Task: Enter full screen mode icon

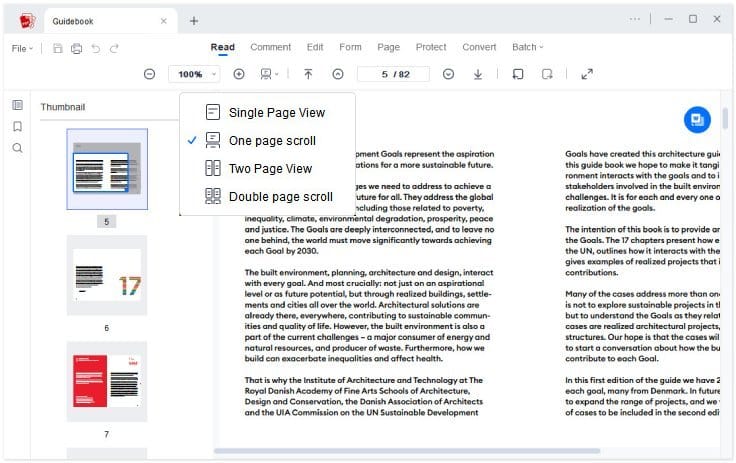Action: click(587, 74)
